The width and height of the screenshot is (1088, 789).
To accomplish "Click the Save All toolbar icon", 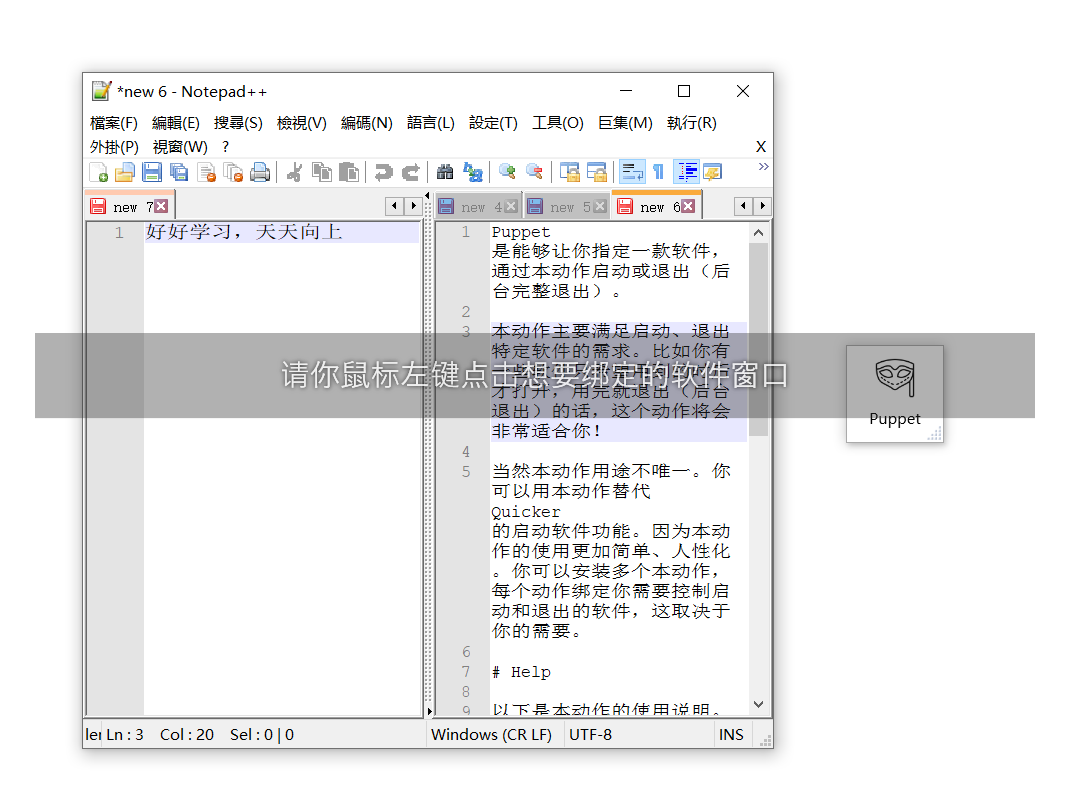I will coord(179,172).
